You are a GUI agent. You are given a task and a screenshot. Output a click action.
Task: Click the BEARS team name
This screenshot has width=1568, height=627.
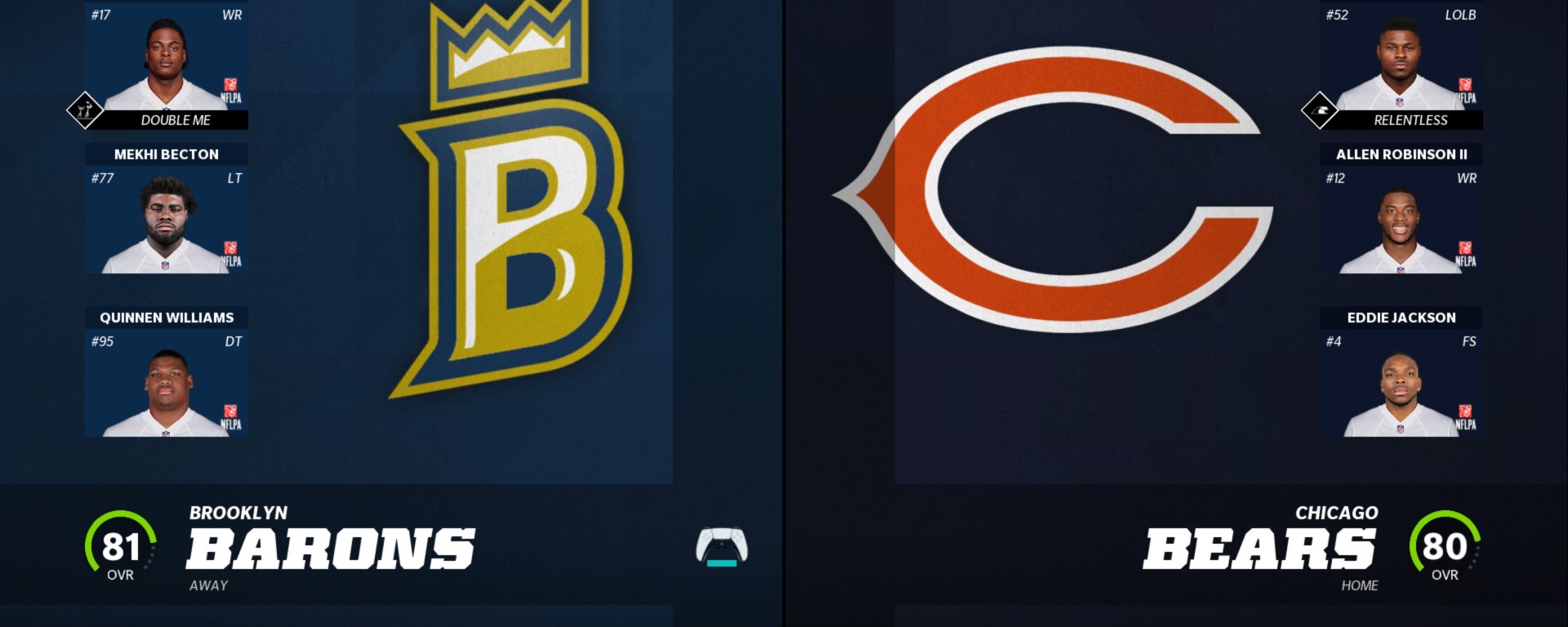[x=1260, y=549]
